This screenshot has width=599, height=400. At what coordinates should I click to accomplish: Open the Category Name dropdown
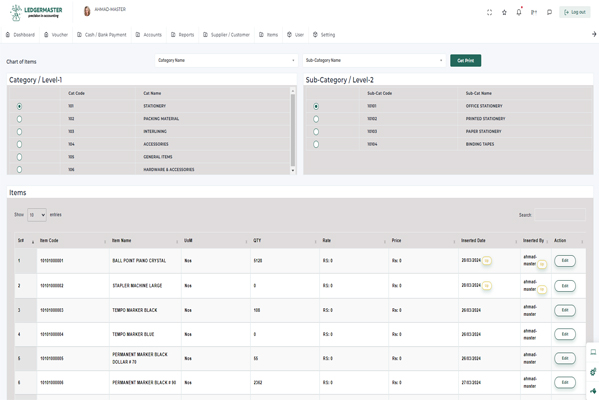click(226, 60)
